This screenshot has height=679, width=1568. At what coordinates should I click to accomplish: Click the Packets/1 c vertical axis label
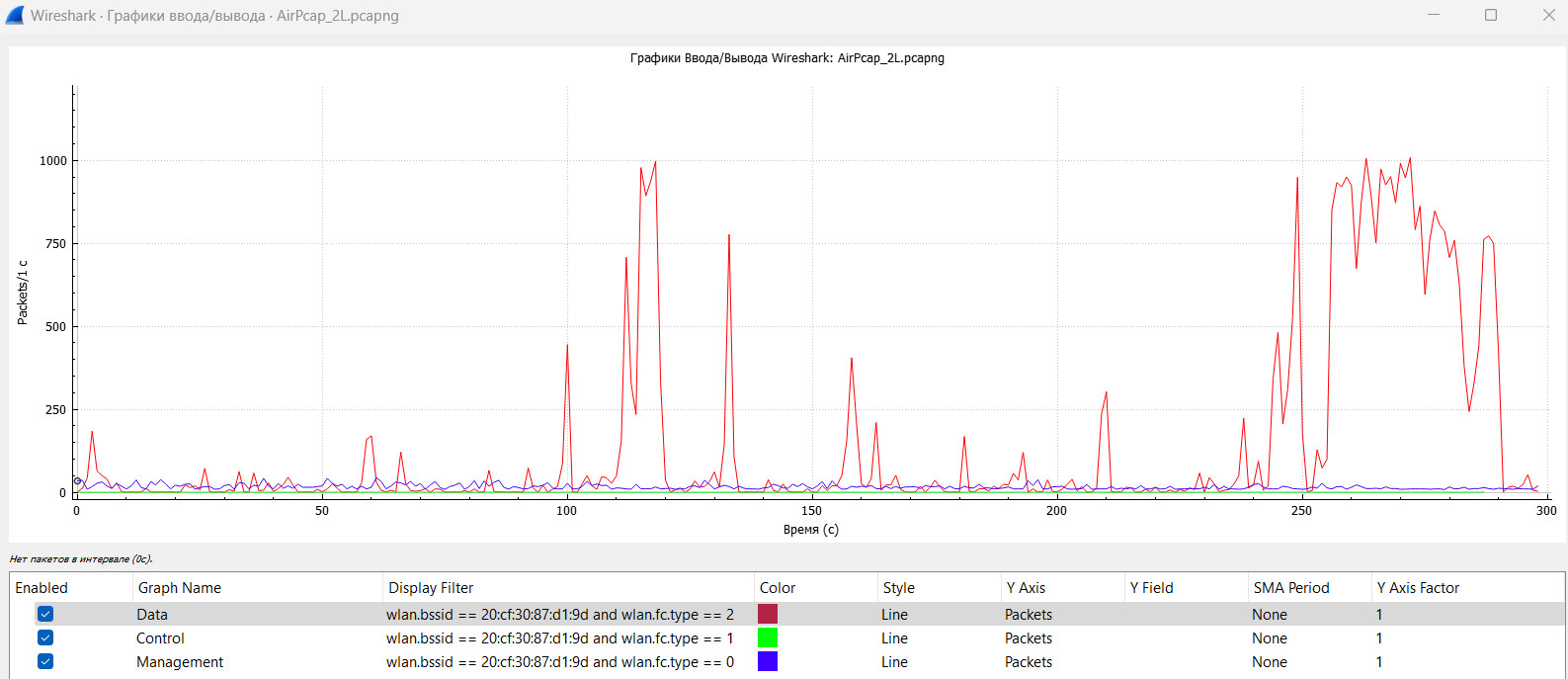point(23,293)
